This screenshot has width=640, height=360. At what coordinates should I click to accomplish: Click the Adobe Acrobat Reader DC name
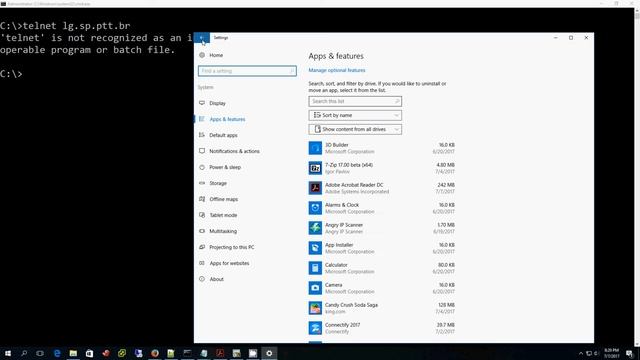pyautogui.click(x=354, y=185)
